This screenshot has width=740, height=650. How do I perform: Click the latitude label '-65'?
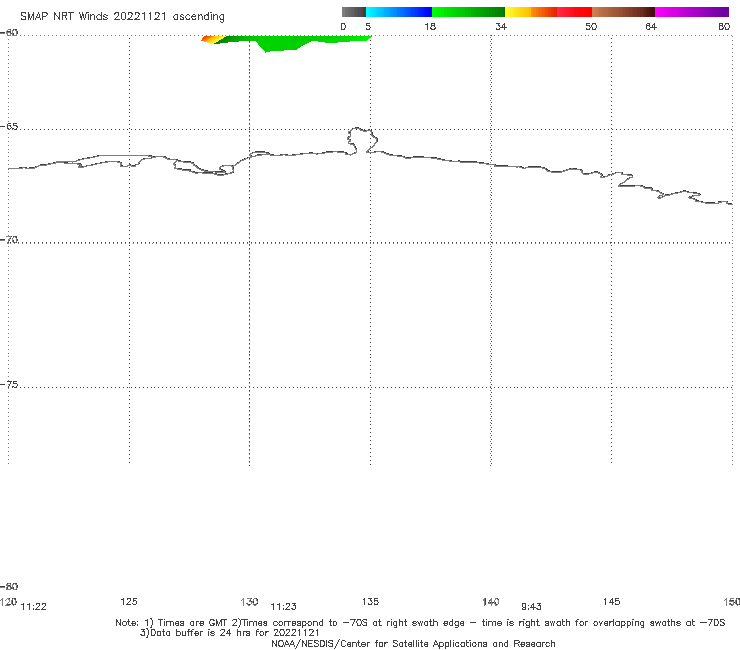pos(10,127)
